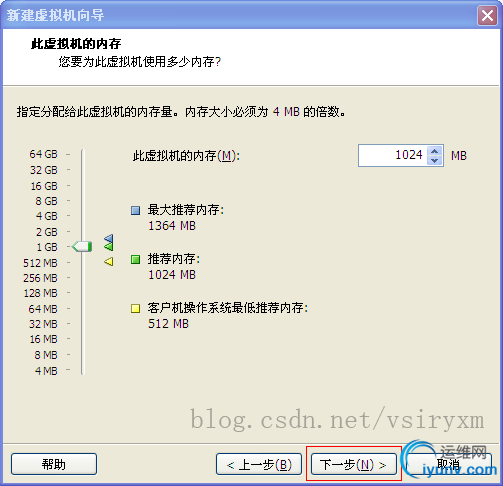Close the 新建虚拟机向导 window
The height and width of the screenshot is (486, 503).
[x=487, y=15]
